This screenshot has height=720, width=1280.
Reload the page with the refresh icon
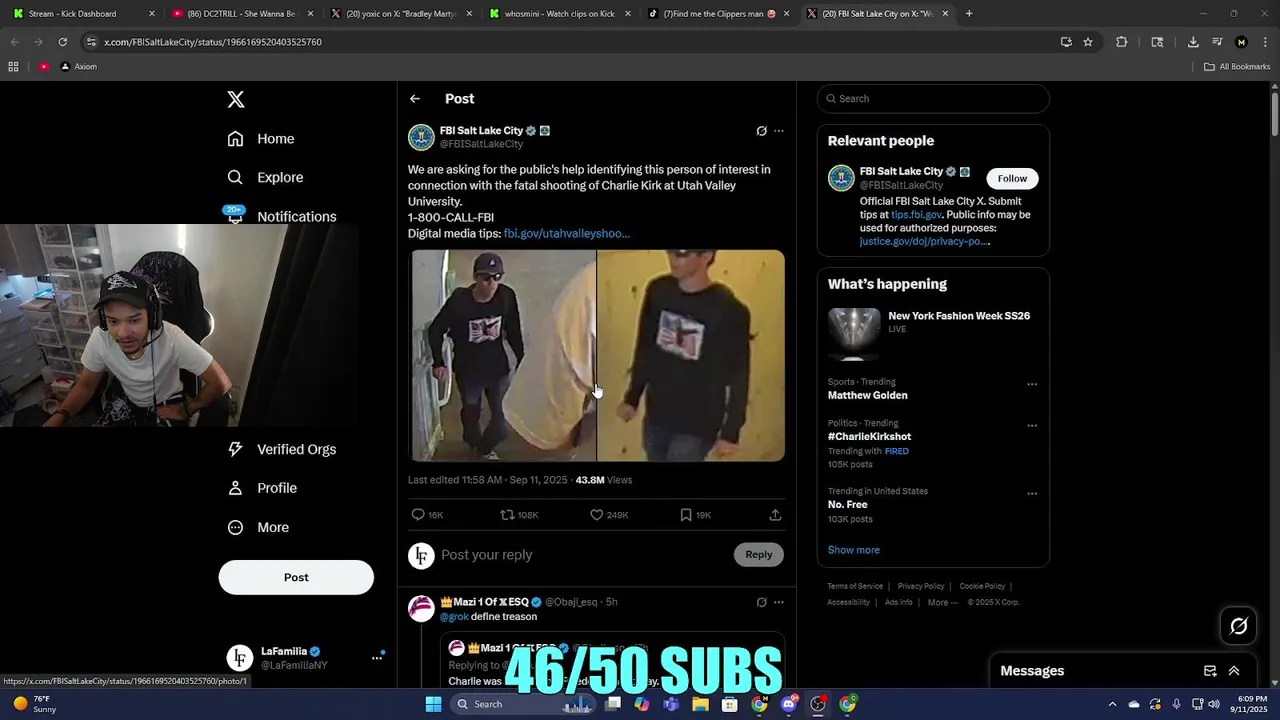(62, 42)
